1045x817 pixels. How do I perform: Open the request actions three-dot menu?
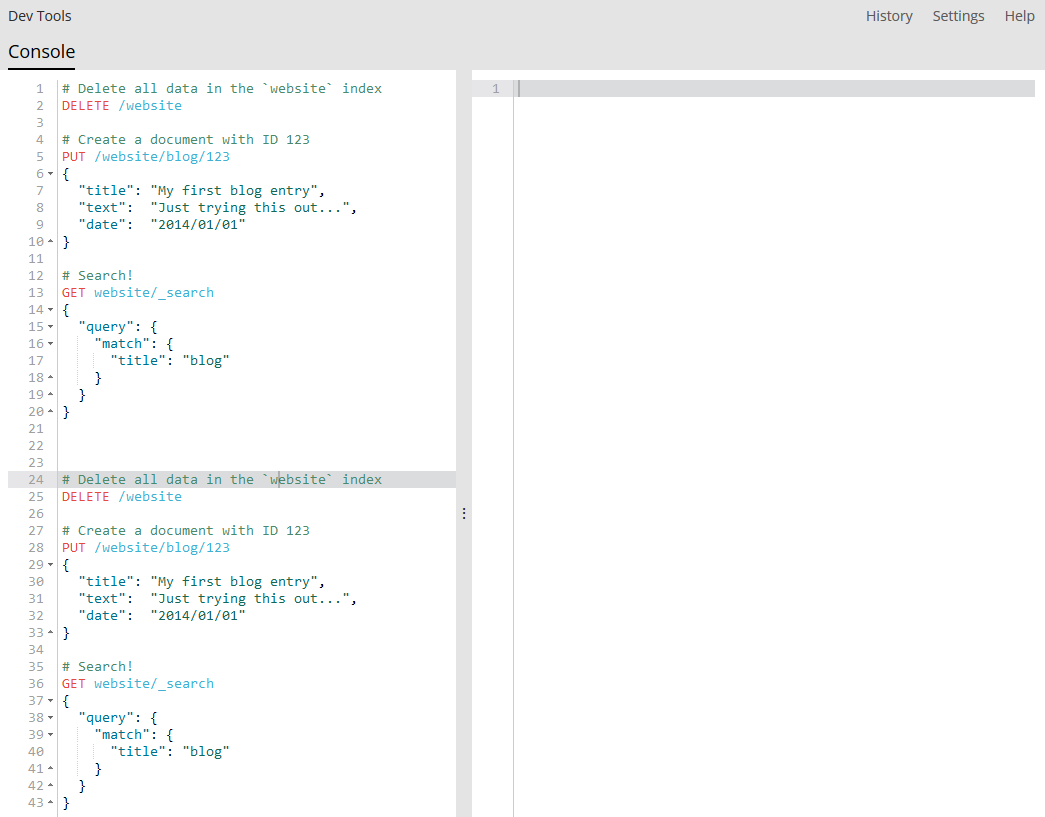[x=463, y=512]
